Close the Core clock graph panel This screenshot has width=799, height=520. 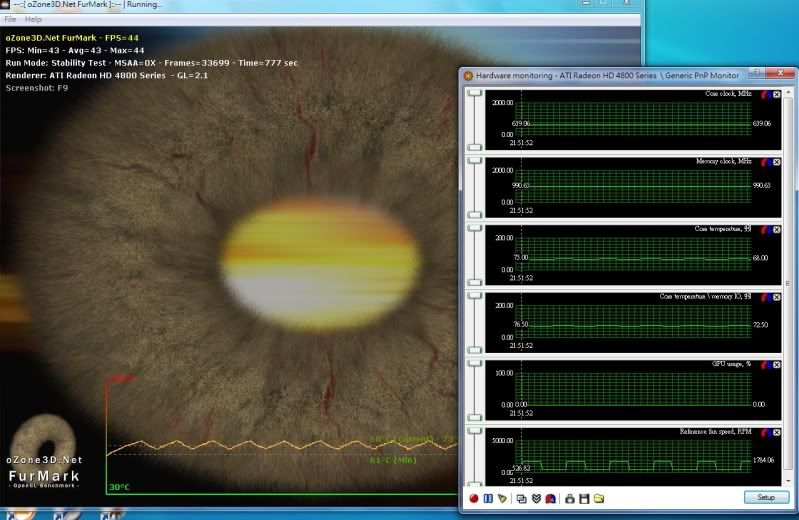[777, 94]
